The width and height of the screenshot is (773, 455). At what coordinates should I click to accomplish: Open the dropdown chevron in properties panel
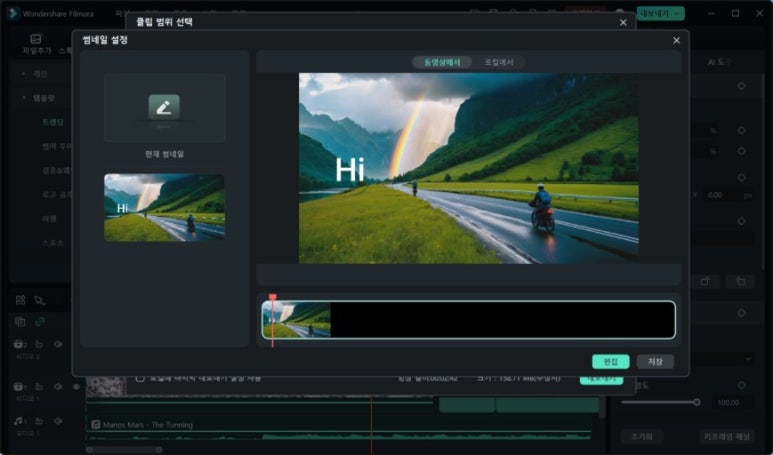coord(748,358)
